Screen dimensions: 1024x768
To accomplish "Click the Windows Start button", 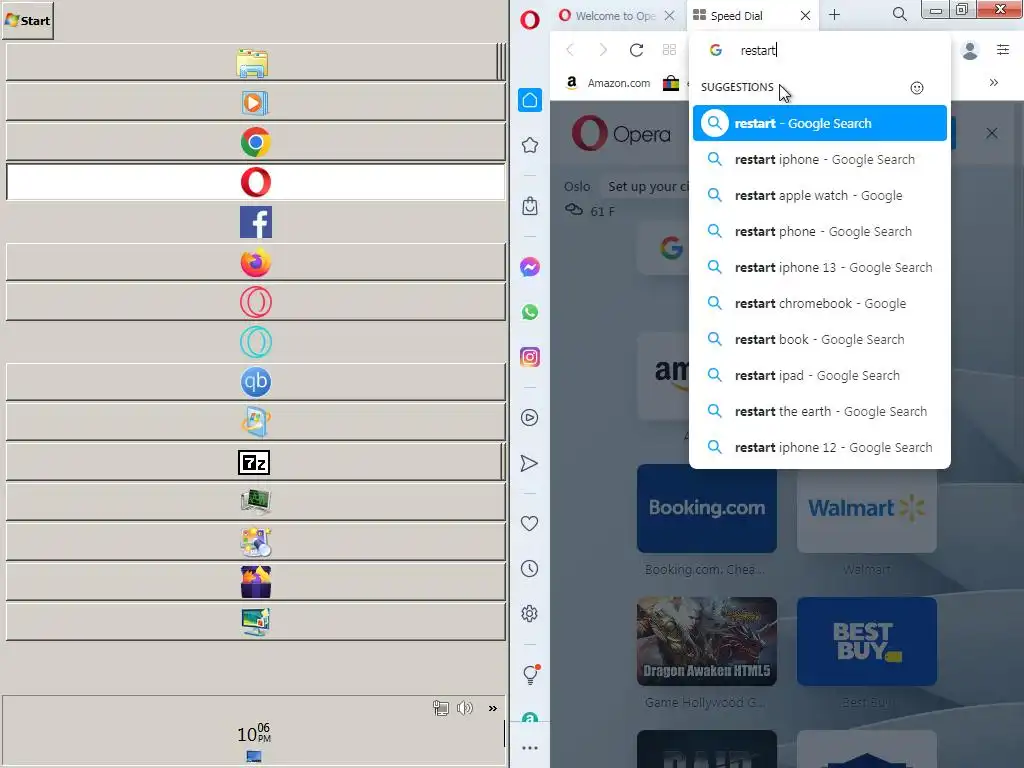I will click(x=28, y=20).
